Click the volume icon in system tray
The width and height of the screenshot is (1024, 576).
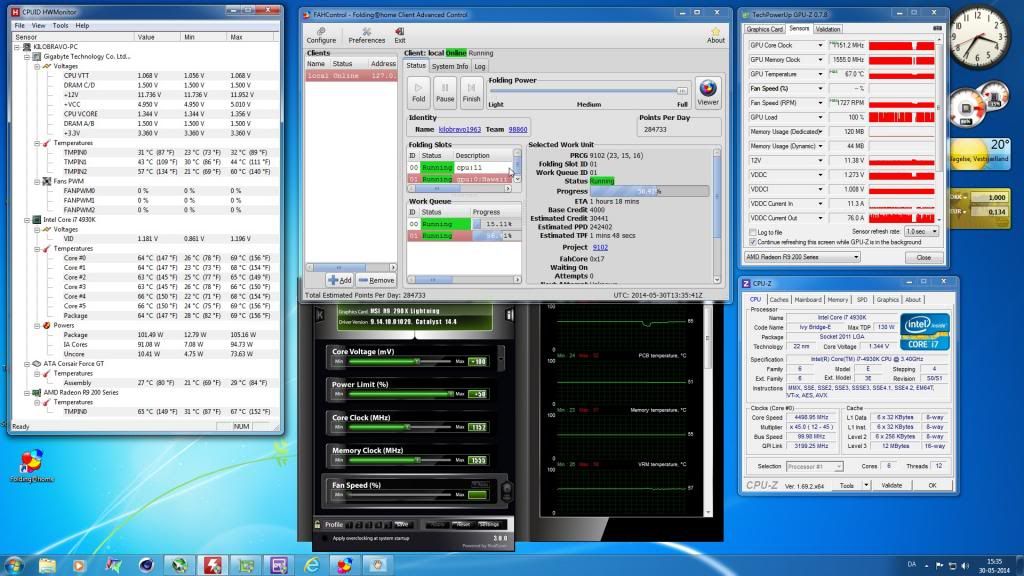tap(965, 566)
